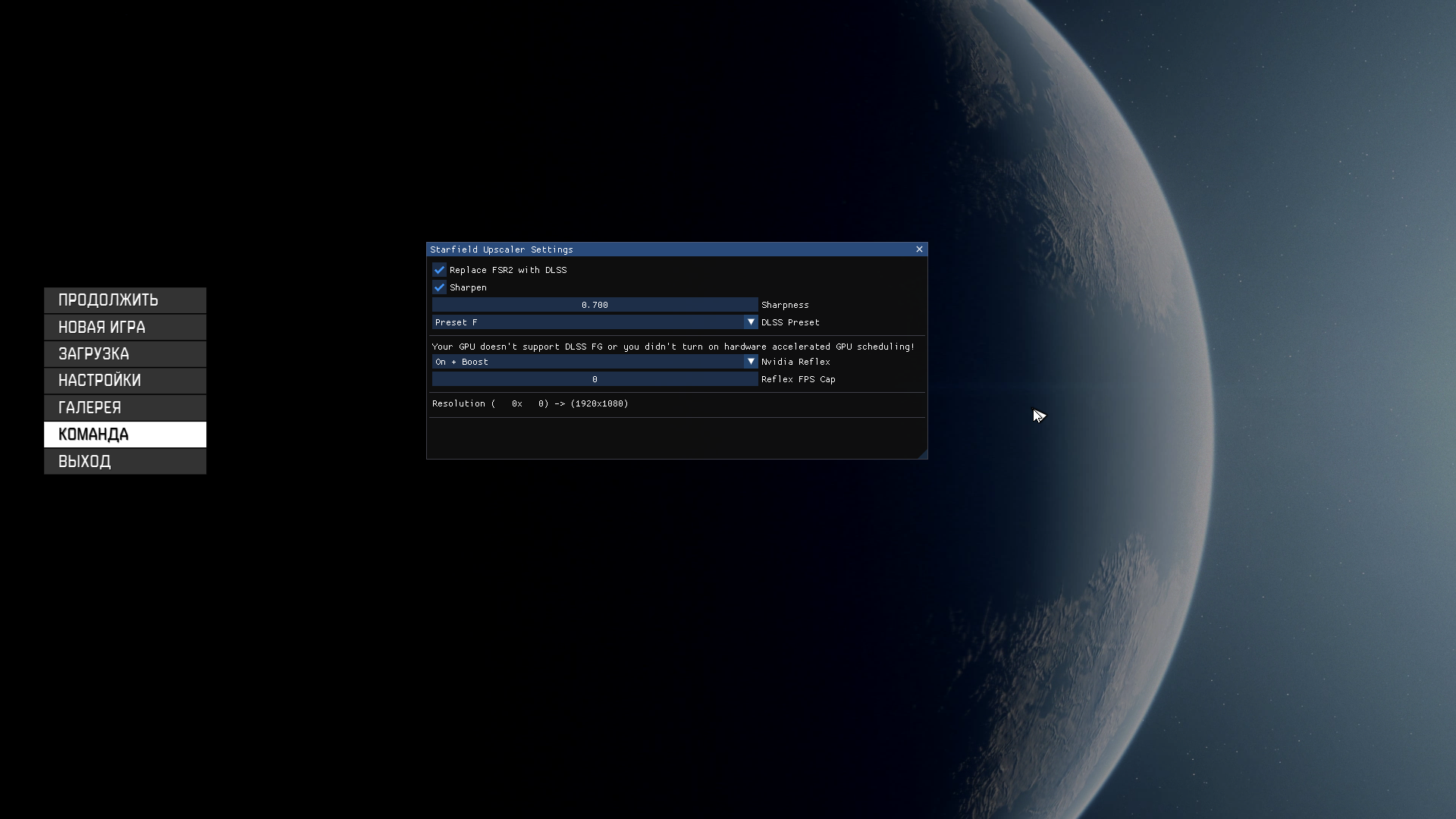1456x819 pixels.
Task: Disable the "Replace FSR2 with DLSS" checkbox
Action: (440, 270)
